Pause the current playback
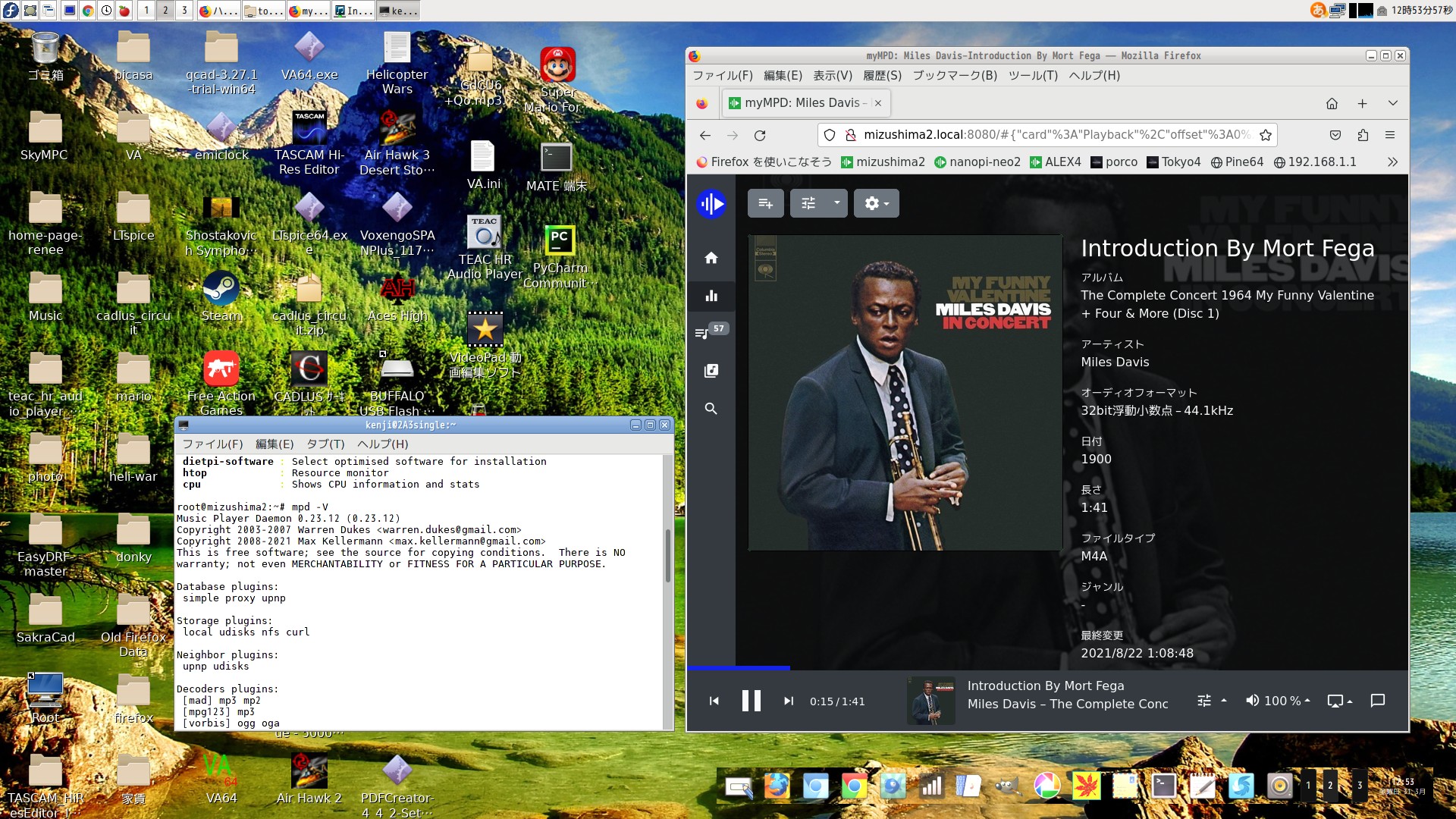This screenshot has height=819, width=1456. pyautogui.click(x=751, y=701)
